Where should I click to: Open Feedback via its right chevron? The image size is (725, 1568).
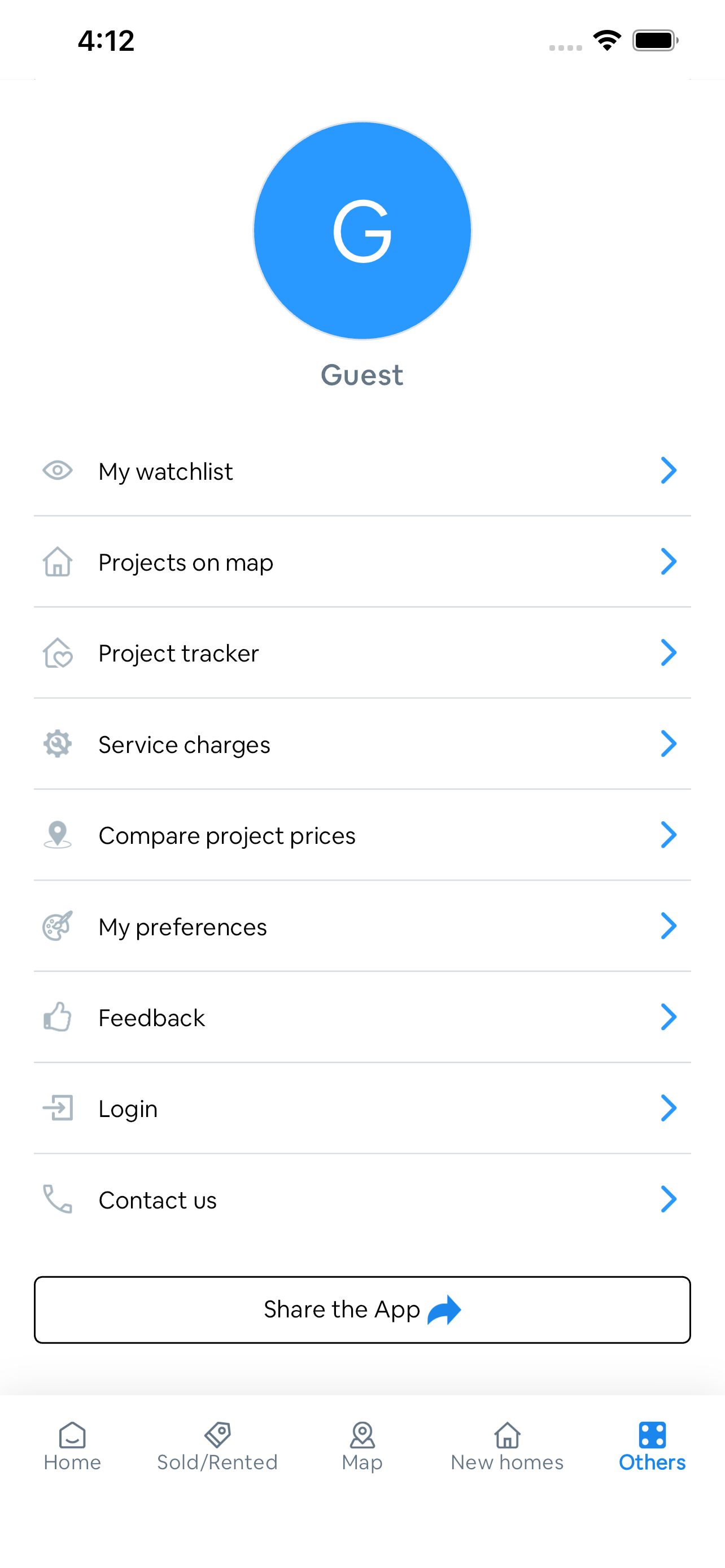(669, 1017)
